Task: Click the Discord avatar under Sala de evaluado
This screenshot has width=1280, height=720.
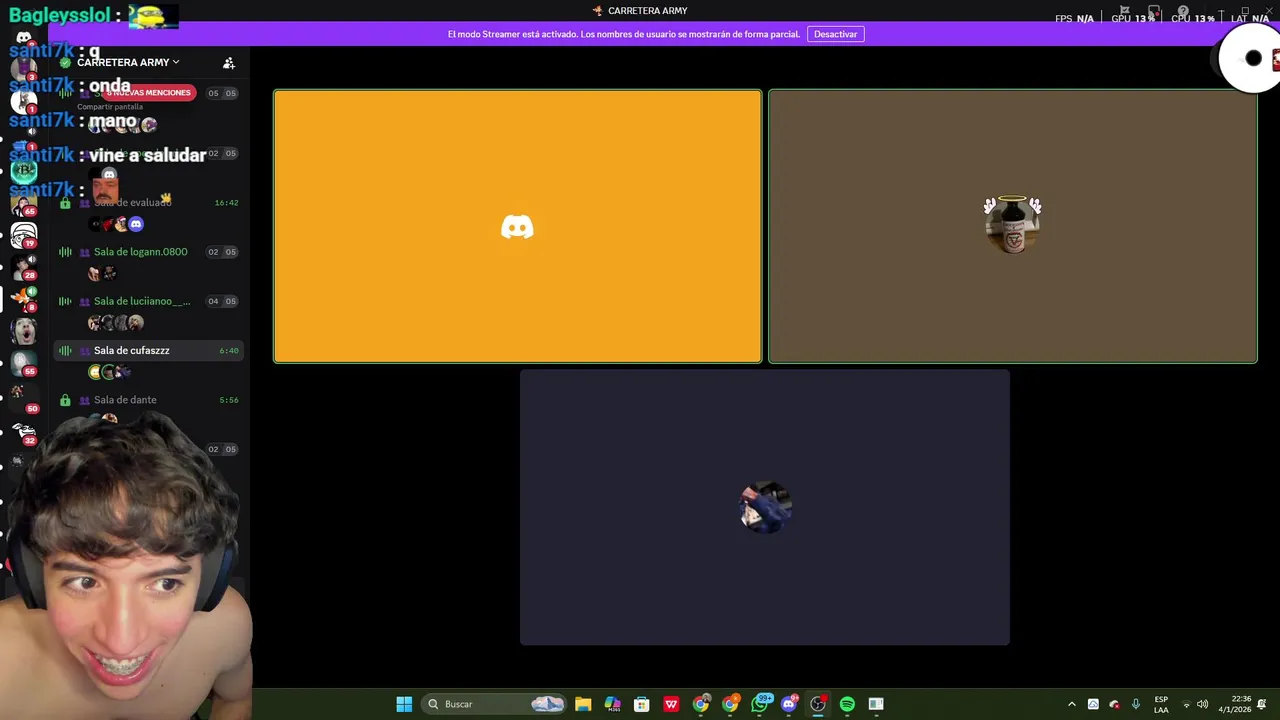Action: [x=136, y=224]
